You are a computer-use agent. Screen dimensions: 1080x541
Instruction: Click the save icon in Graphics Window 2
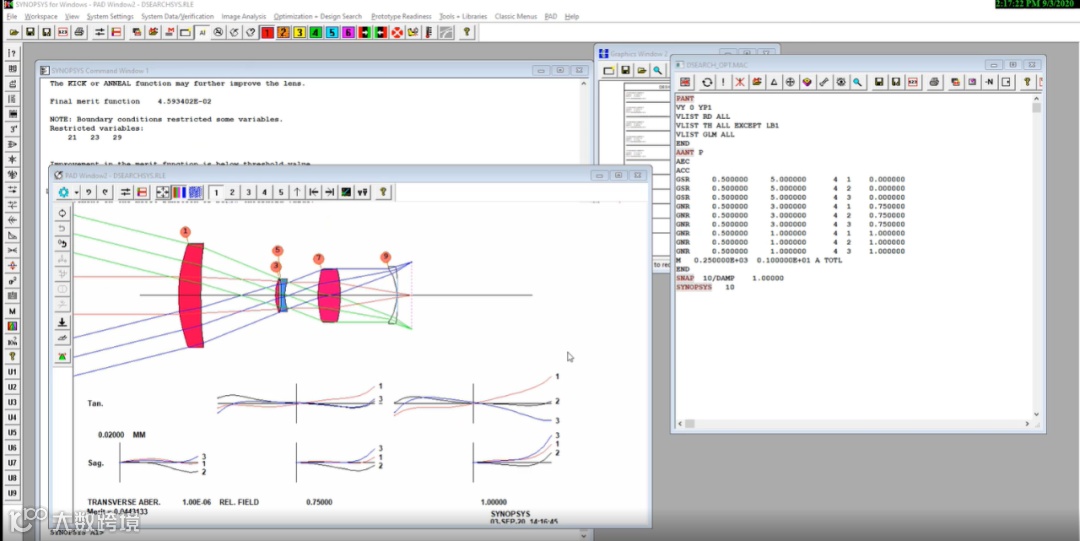(625, 70)
